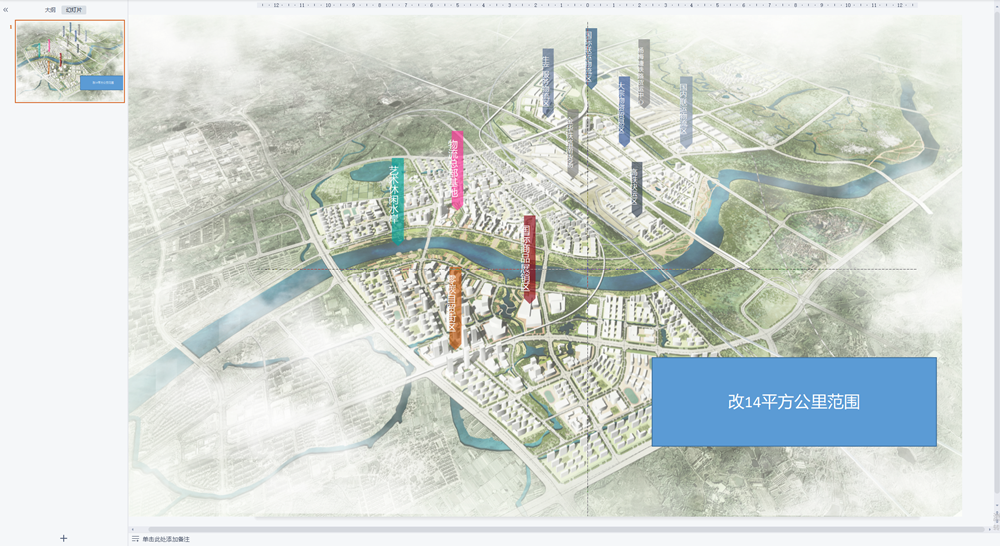Collapse the slide panel with double-chevron icon
This screenshot has width=1000, height=546.
tap(6, 9)
